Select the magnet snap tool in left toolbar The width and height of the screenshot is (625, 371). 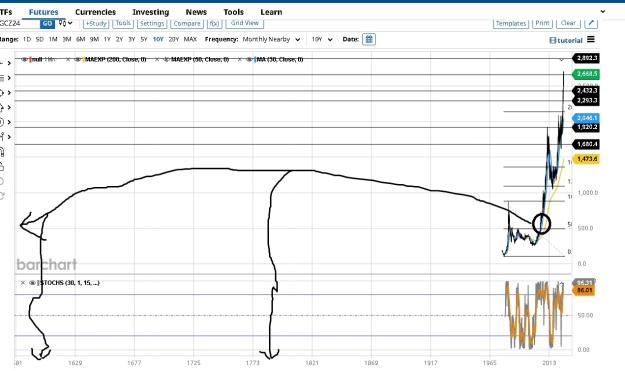click(x=2, y=151)
